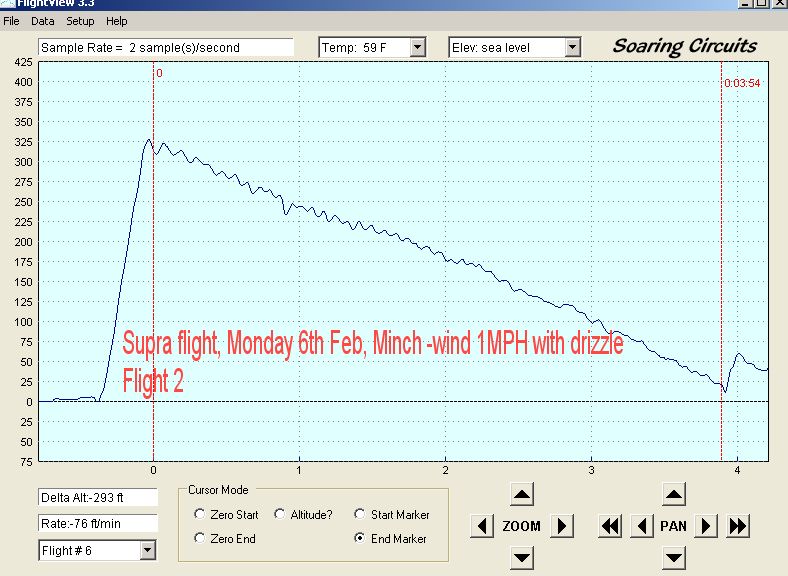
Task: Click the Delta Alt -293 ft field
Action: click(97, 498)
